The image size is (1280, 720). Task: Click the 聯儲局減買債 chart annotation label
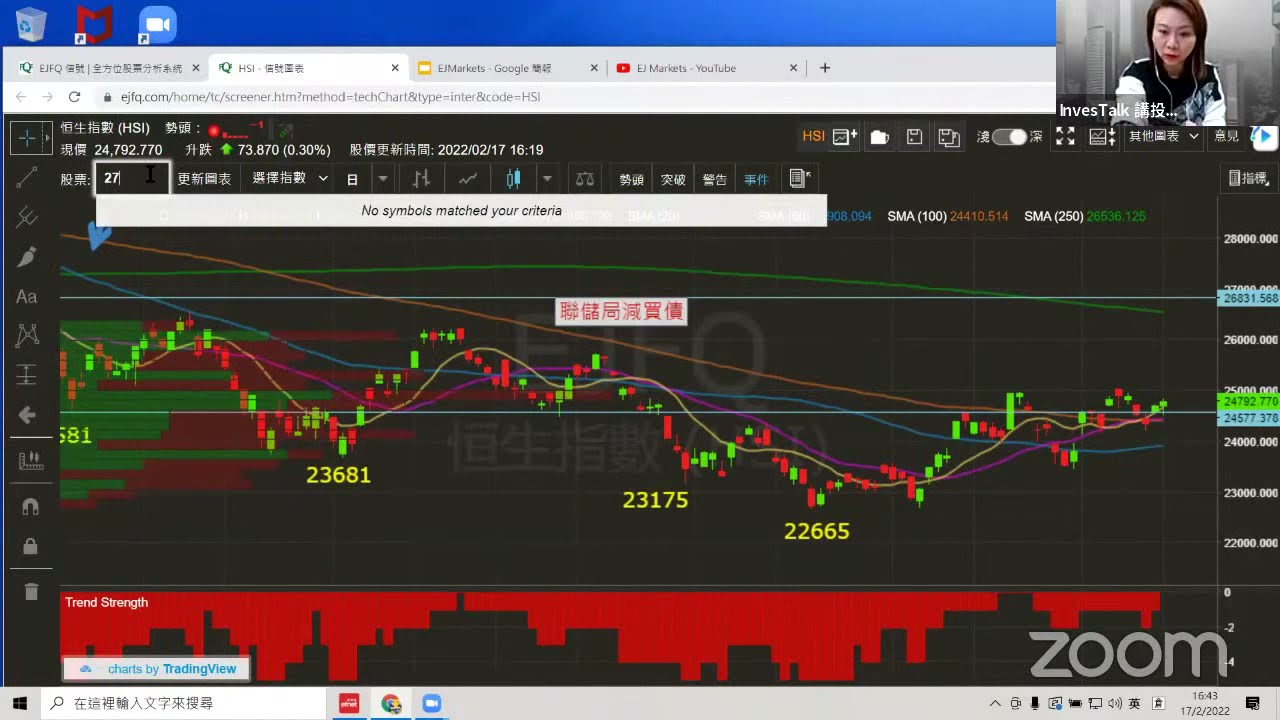622,311
